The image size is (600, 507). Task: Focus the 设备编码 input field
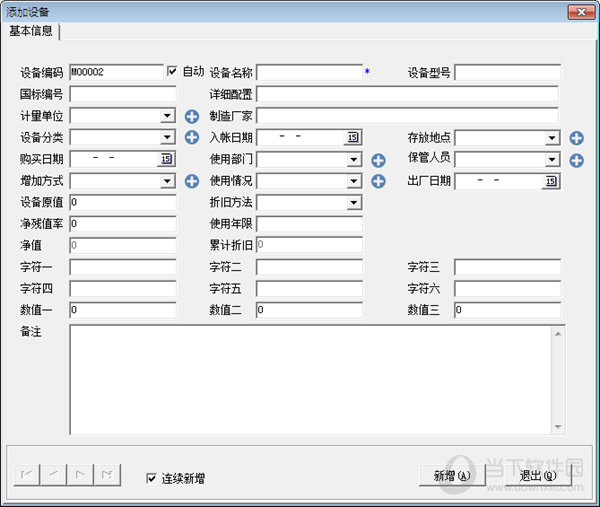coord(116,72)
